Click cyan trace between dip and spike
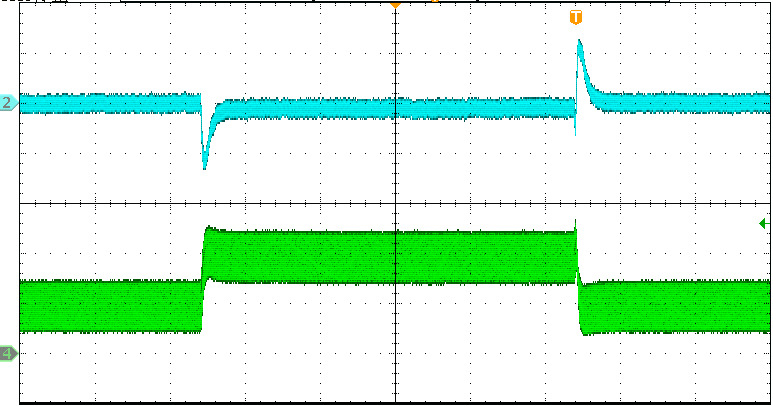The height and width of the screenshot is (406, 773). coord(390,108)
